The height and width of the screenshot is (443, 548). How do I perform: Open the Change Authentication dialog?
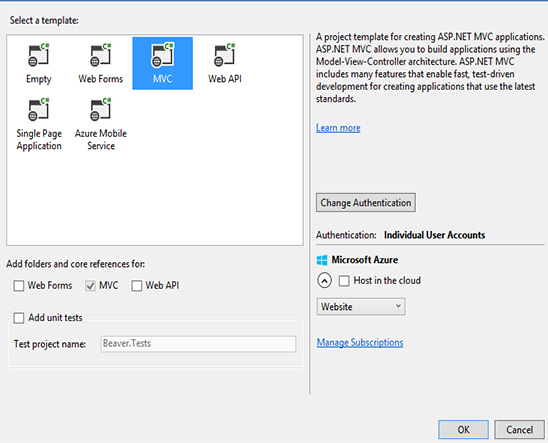366,203
